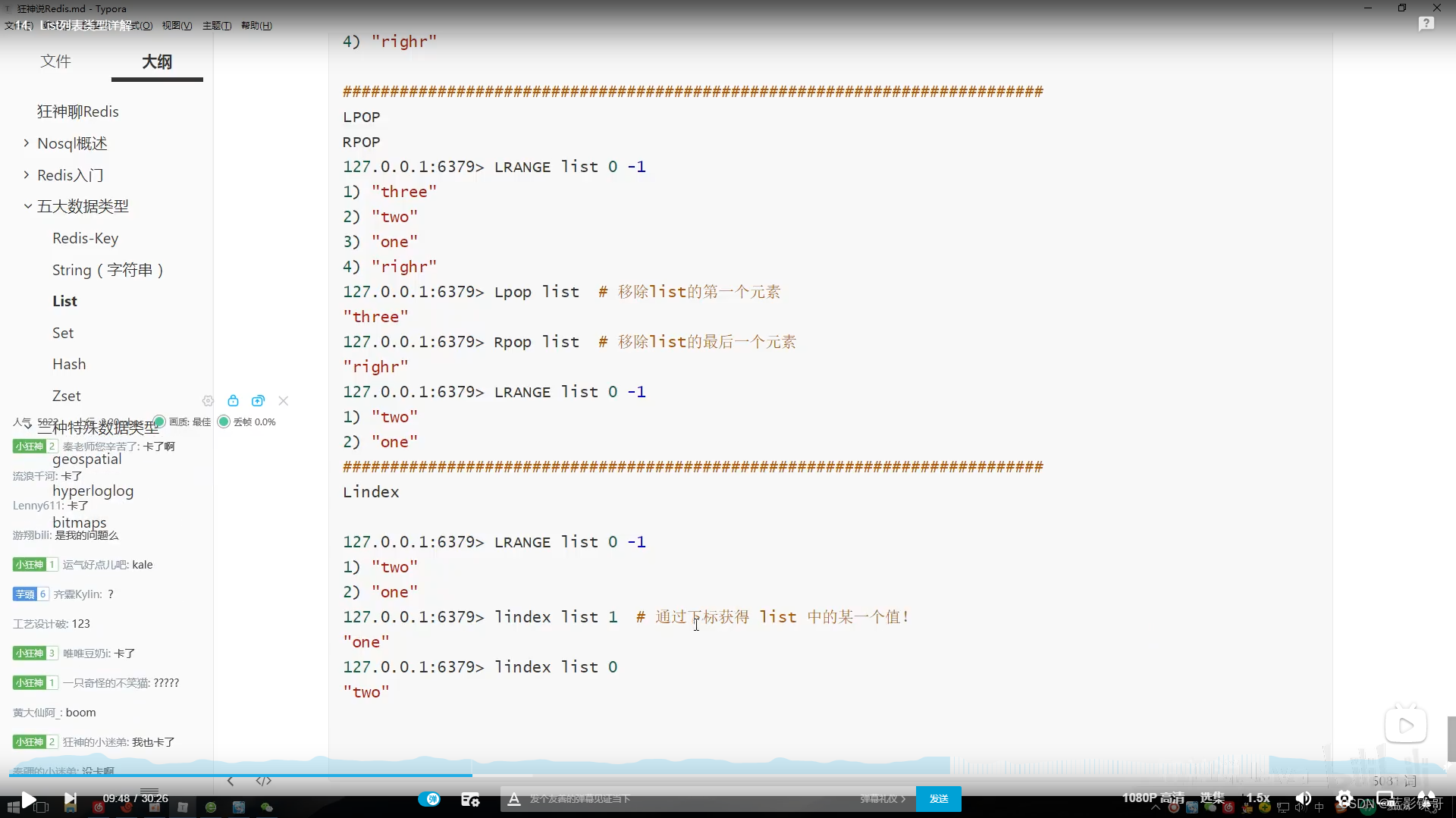Click the chat overlay lock icon
This screenshot has width=1456, height=818.
click(233, 401)
